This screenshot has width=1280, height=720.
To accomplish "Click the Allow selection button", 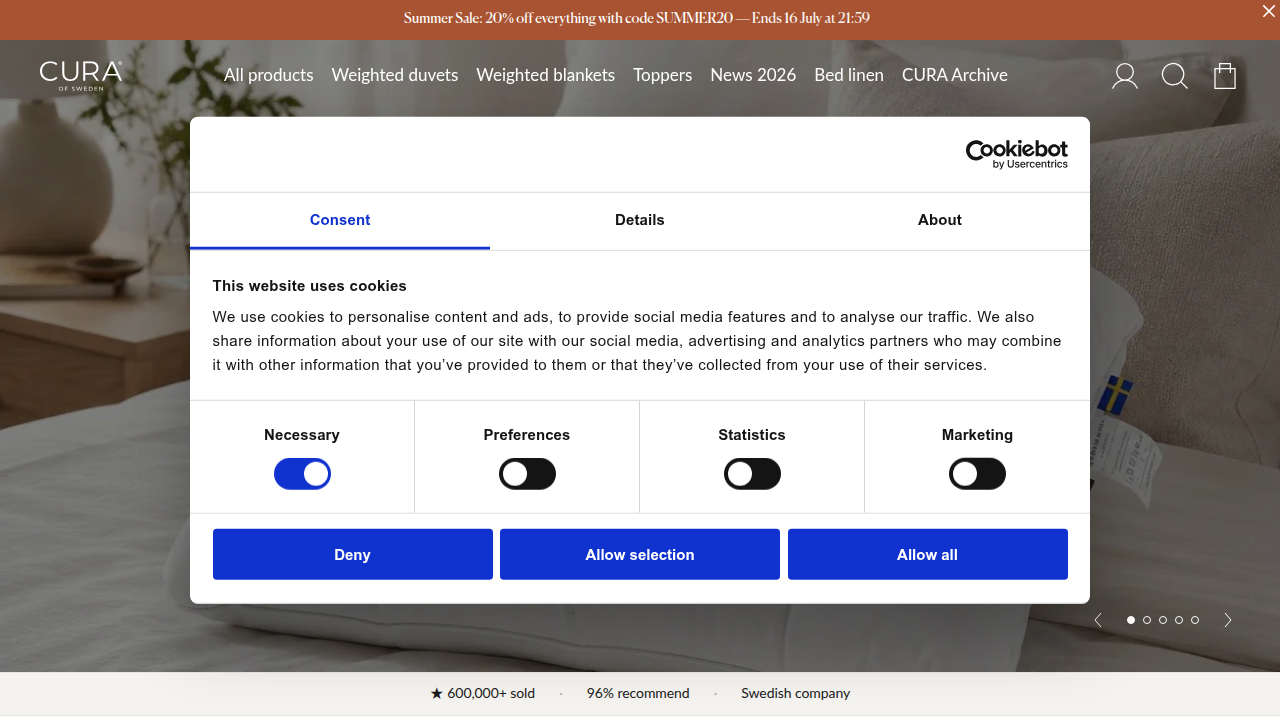I will click(x=640, y=554).
